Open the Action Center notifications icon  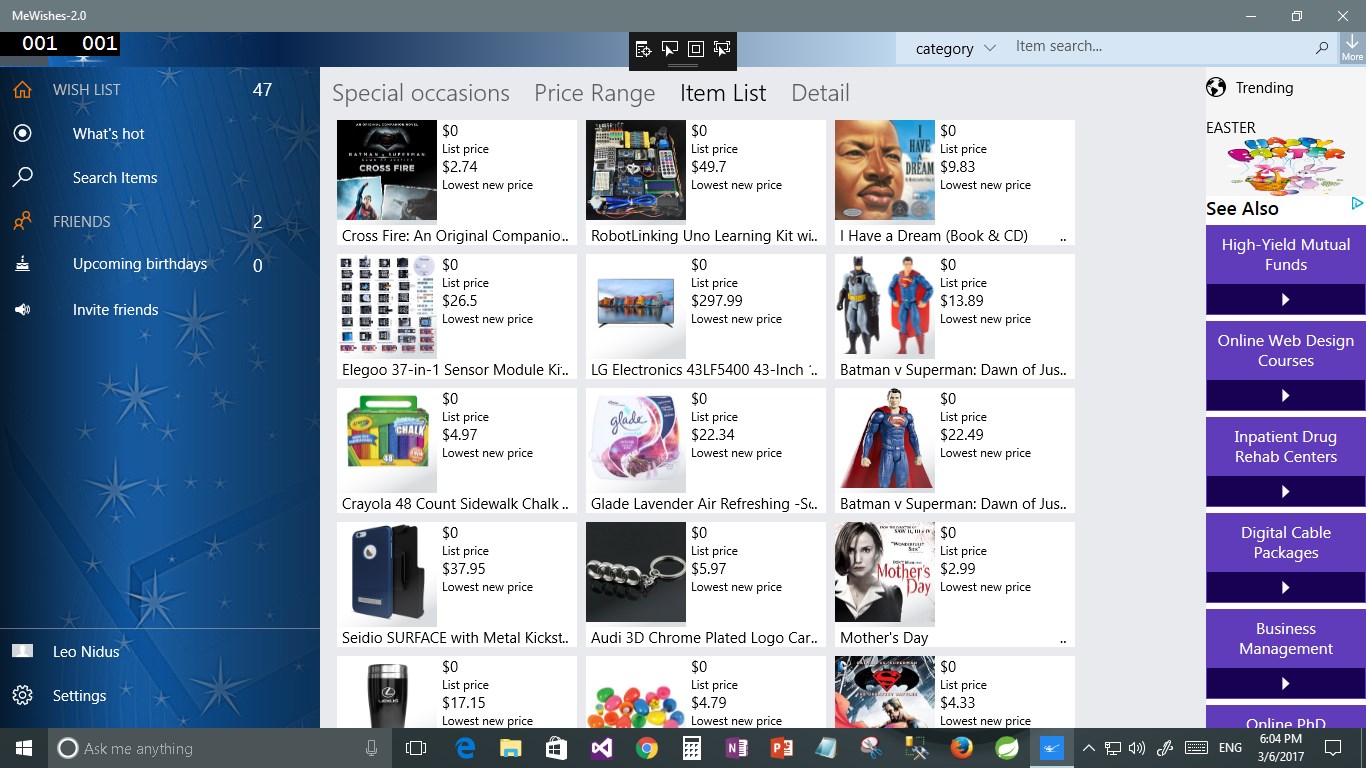coord(1332,748)
